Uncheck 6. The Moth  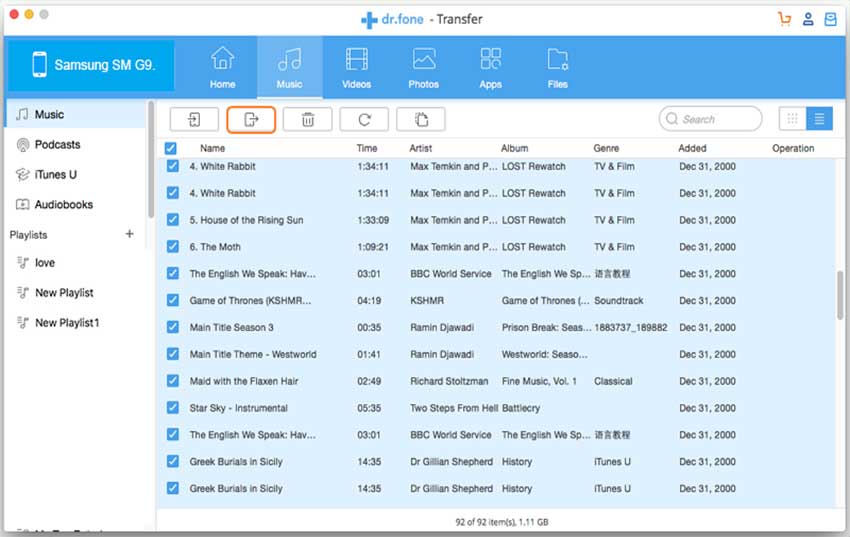pyautogui.click(x=172, y=247)
